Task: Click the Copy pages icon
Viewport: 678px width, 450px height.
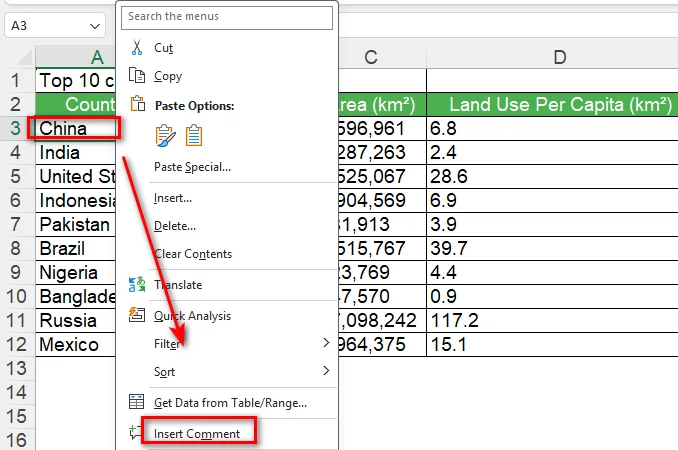Action: click(137, 76)
